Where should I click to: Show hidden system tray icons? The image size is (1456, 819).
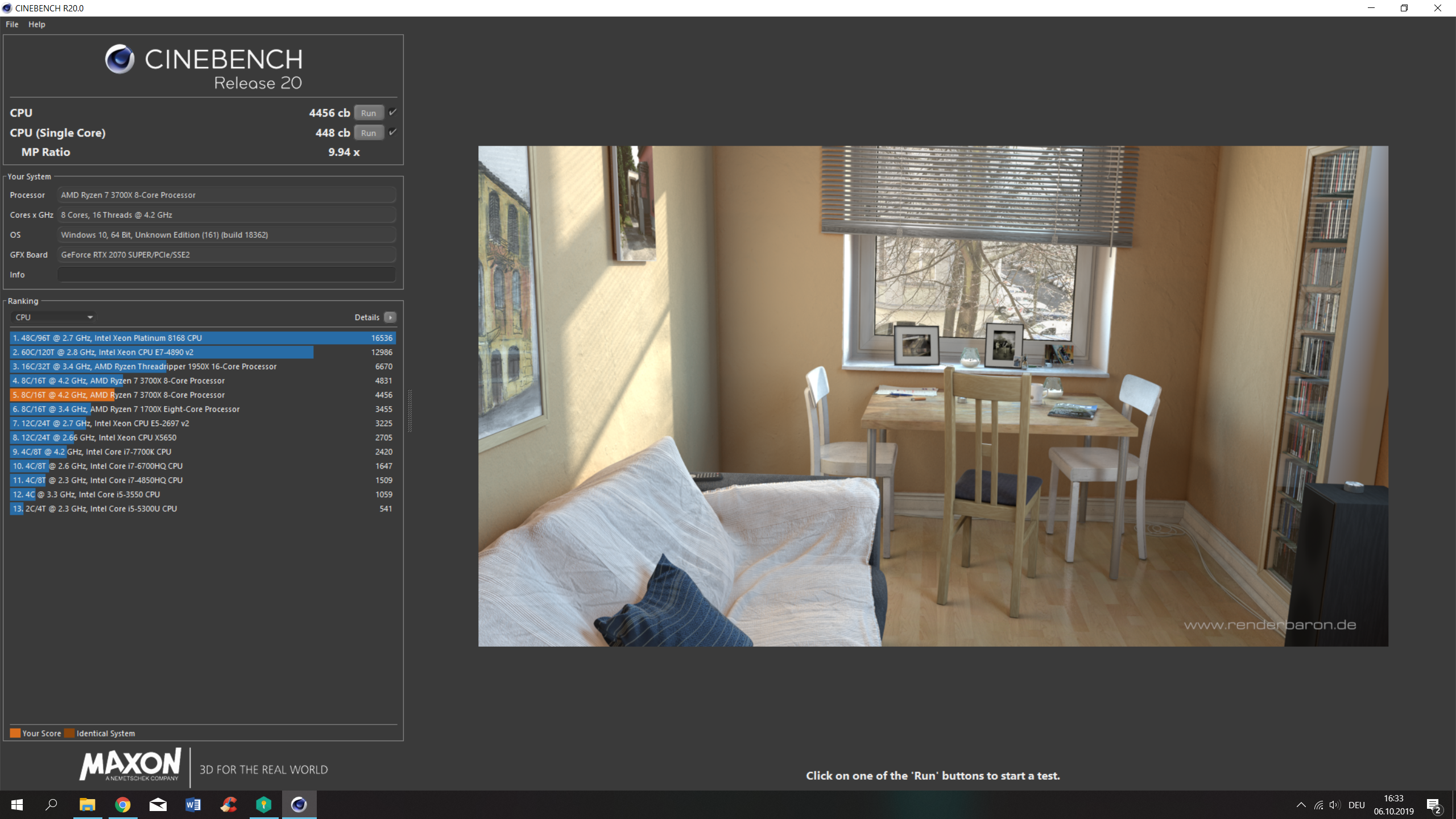click(x=1301, y=805)
